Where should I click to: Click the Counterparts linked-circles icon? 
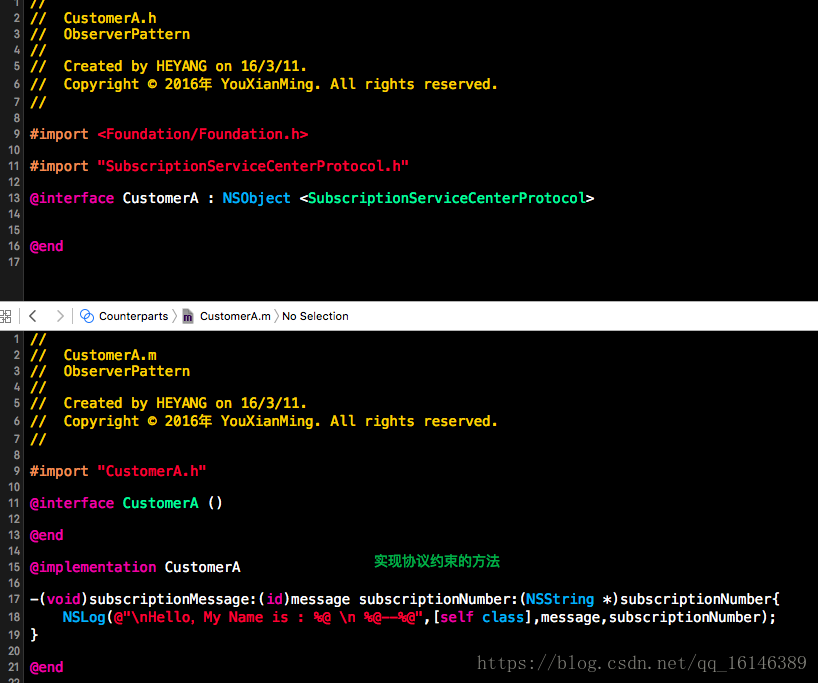(x=87, y=316)
